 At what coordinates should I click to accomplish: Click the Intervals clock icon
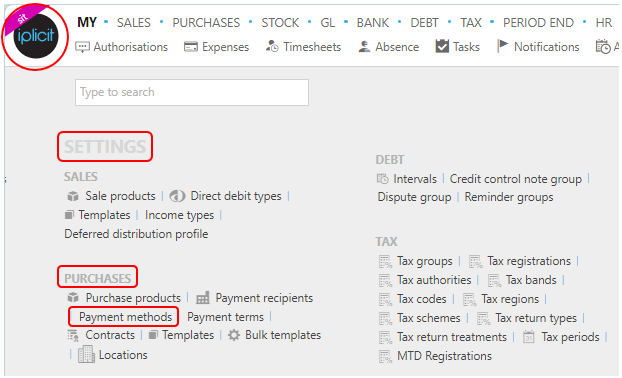pos(382,179)
